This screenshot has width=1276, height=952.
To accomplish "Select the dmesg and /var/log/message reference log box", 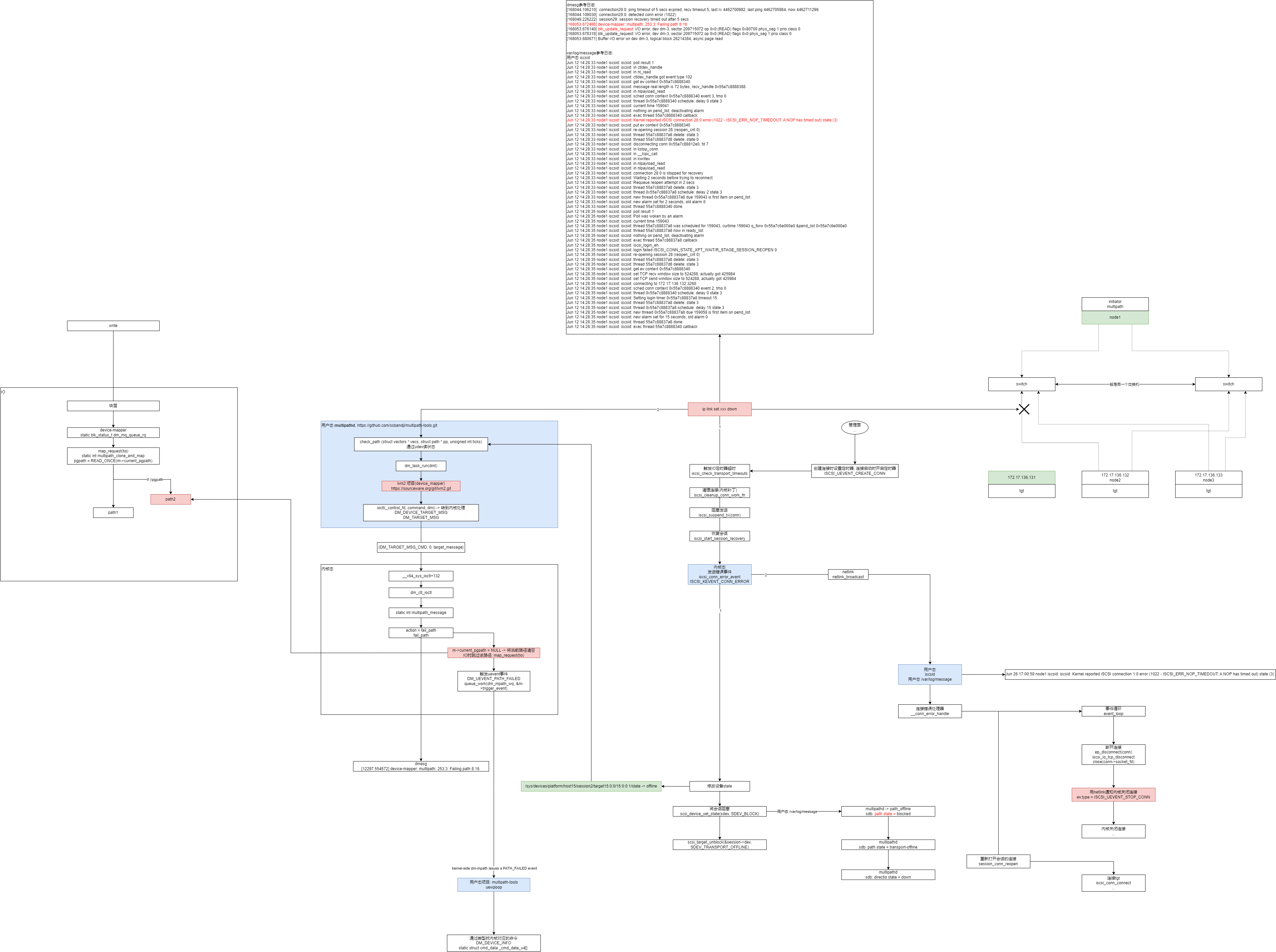I will click(719, 167).
